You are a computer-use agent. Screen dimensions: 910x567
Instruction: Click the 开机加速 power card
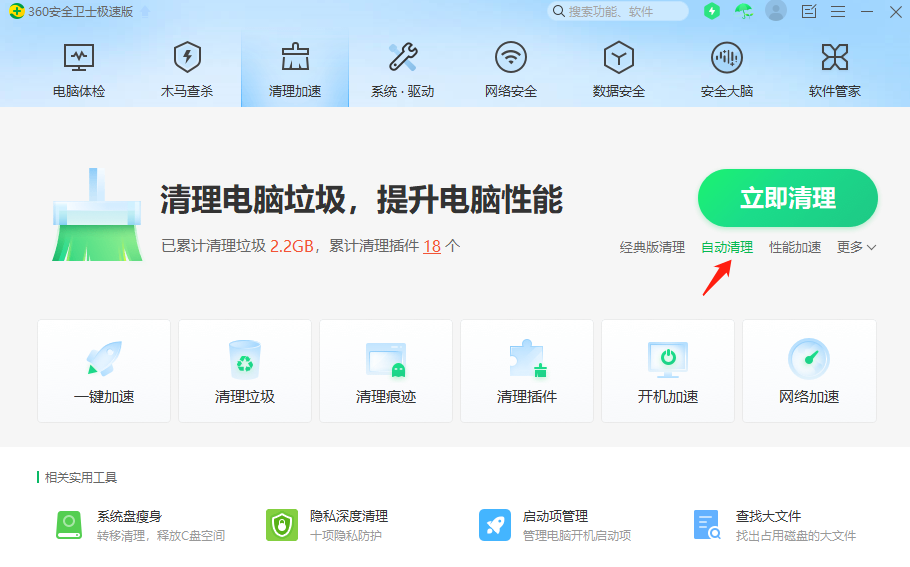coord(668,371)
